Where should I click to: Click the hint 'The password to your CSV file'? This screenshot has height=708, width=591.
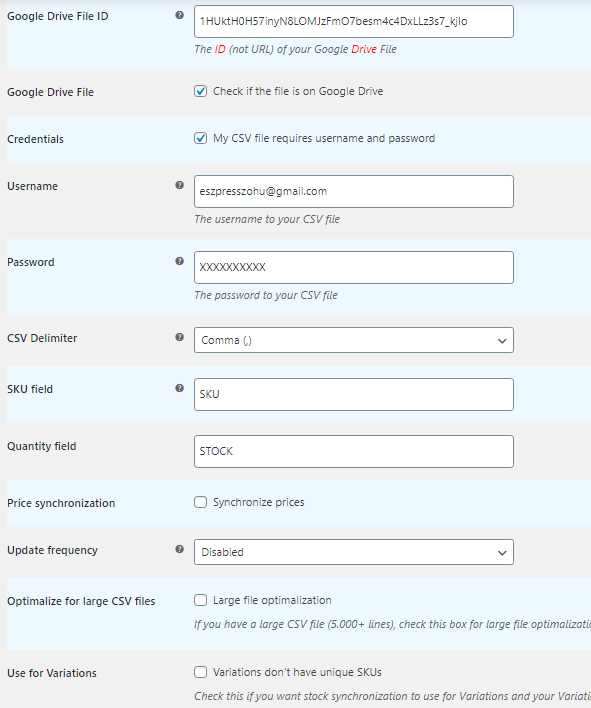coord(266,295)
